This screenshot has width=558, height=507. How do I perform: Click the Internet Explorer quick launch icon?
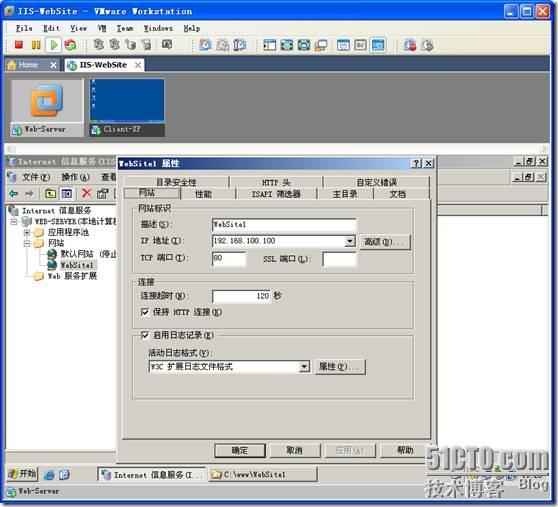click(x=49, y=474)
